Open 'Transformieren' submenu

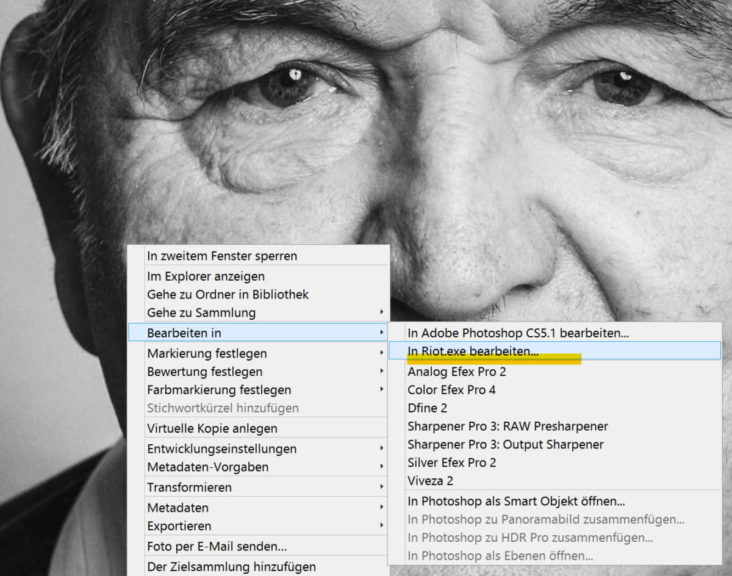tap(258, 487)
